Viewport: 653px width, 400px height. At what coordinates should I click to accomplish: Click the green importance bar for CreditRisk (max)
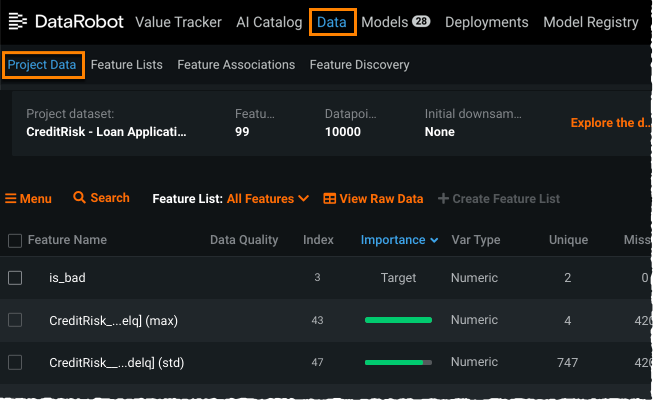coord(398,320)
